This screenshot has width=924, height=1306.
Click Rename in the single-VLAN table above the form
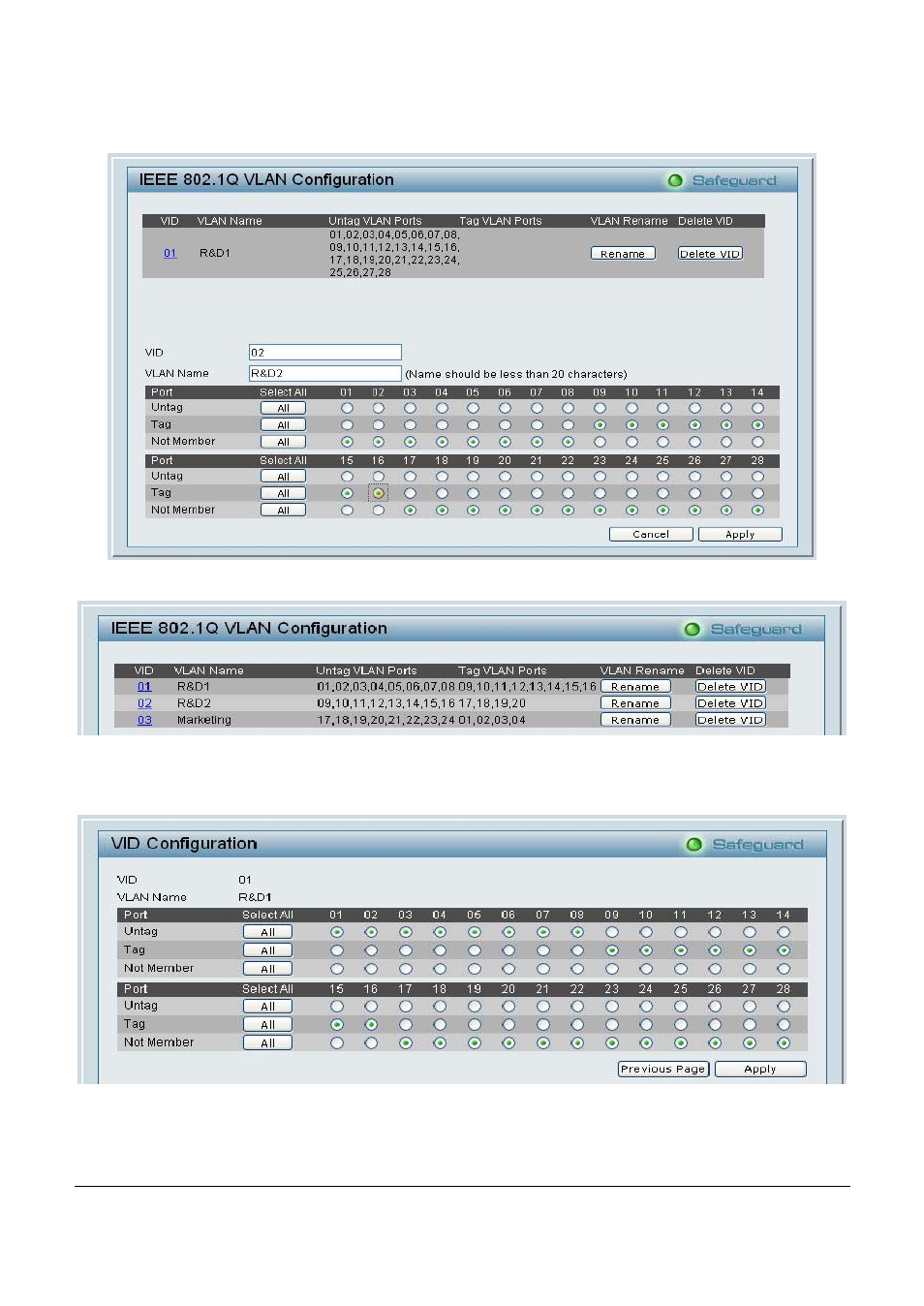(x=623, y=254)
